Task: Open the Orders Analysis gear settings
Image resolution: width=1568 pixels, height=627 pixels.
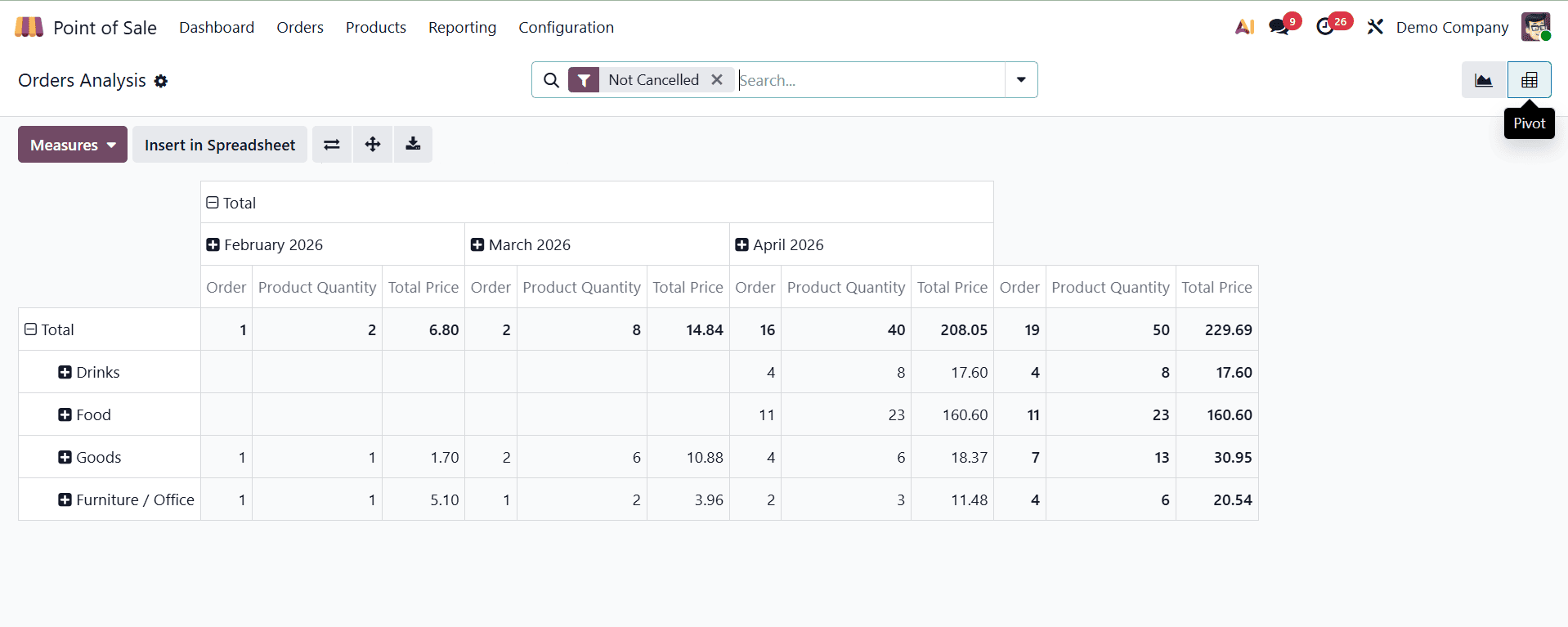Action: point(161,81)
